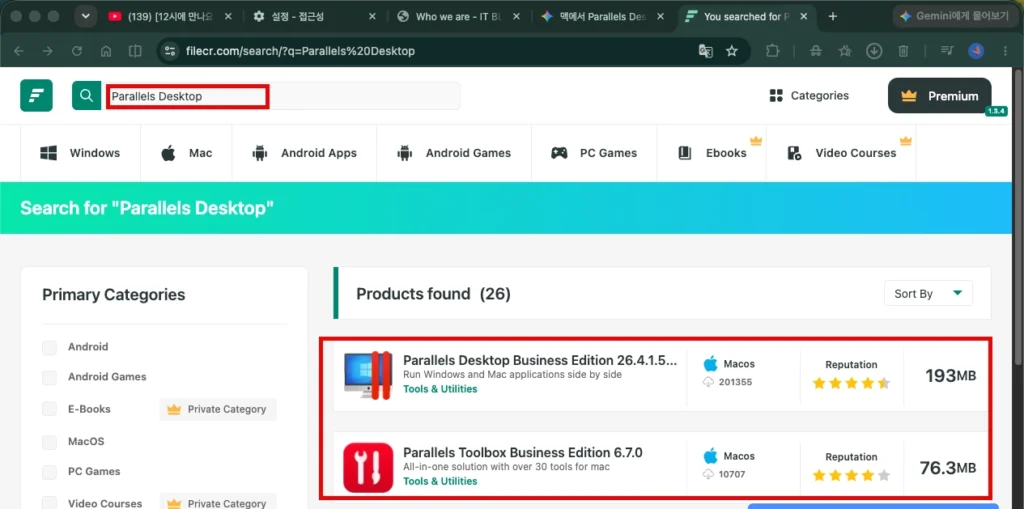Go forward in browser history
1024x509 pixels.
[x=48, y=51]
